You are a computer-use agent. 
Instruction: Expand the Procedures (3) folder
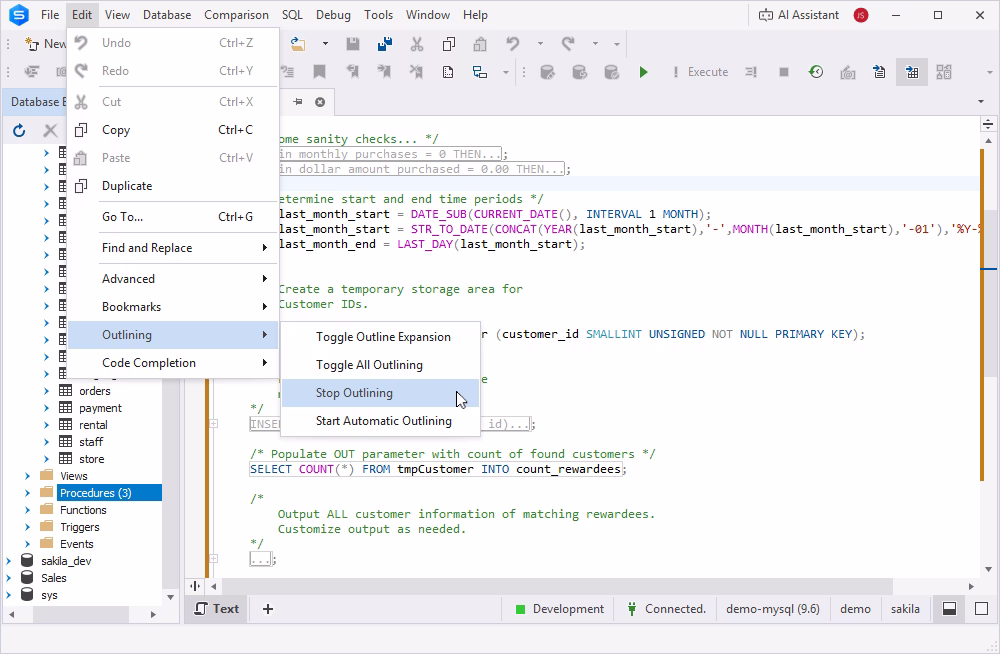click(x=27, y=493)
